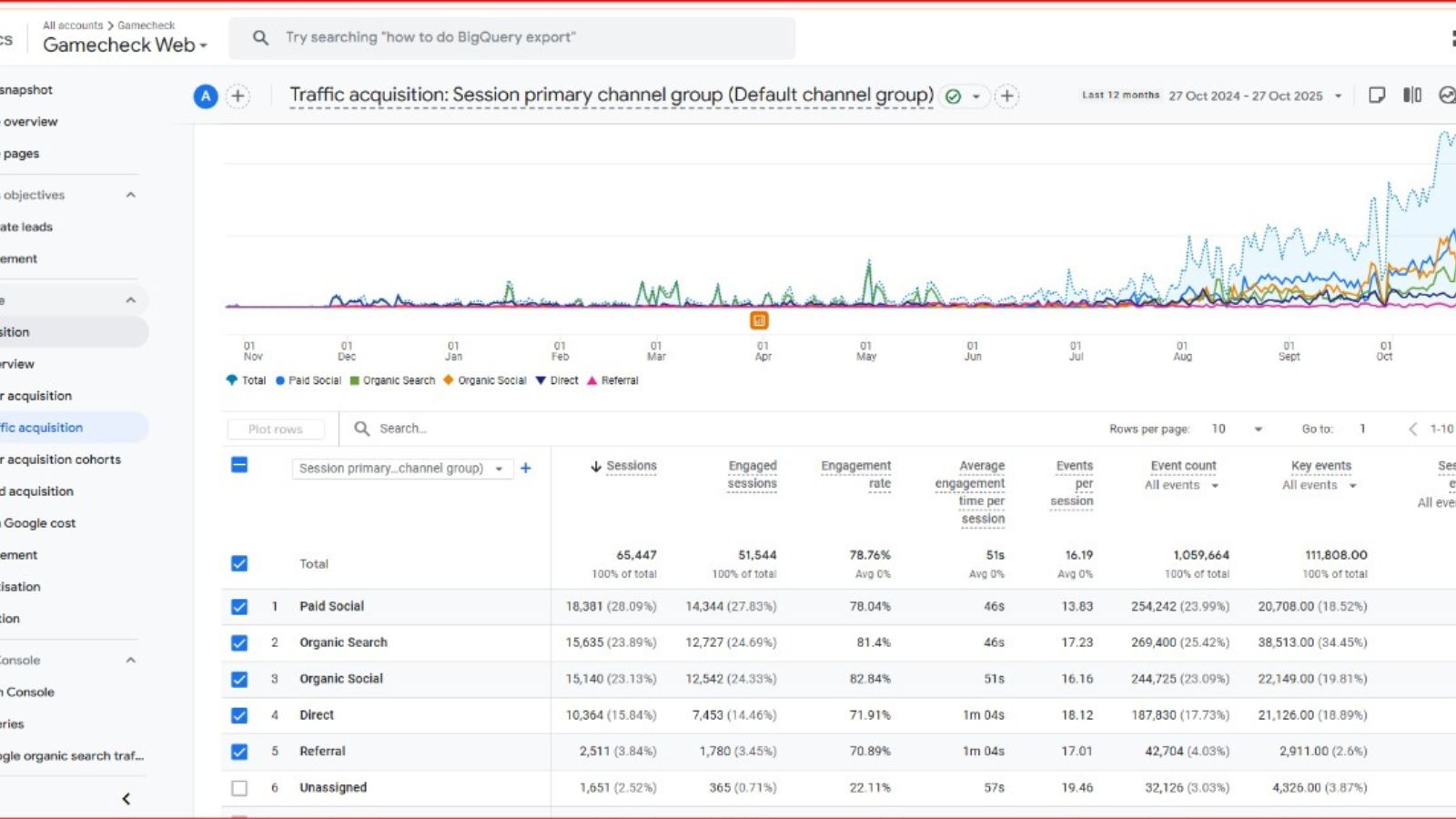
Task: Add a filter with the plus after title
Action: (x=1007, y=96)
